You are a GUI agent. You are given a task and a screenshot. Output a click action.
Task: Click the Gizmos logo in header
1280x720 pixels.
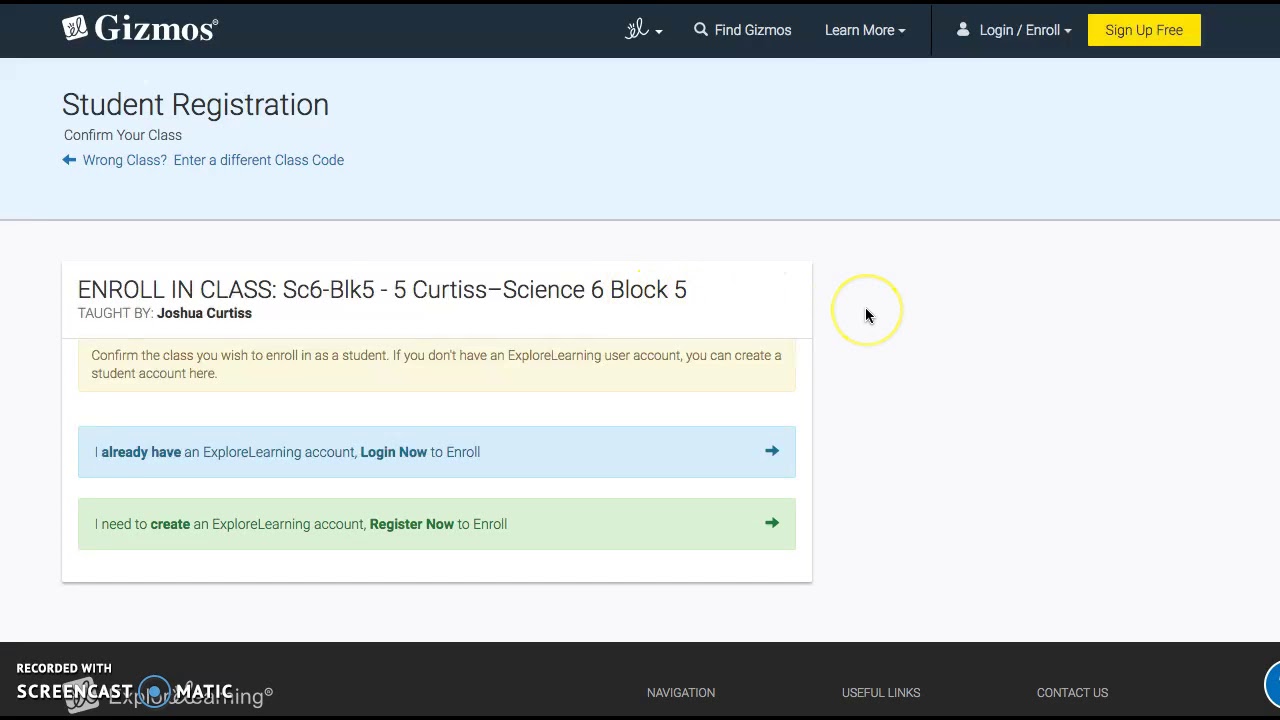[140, 29]
